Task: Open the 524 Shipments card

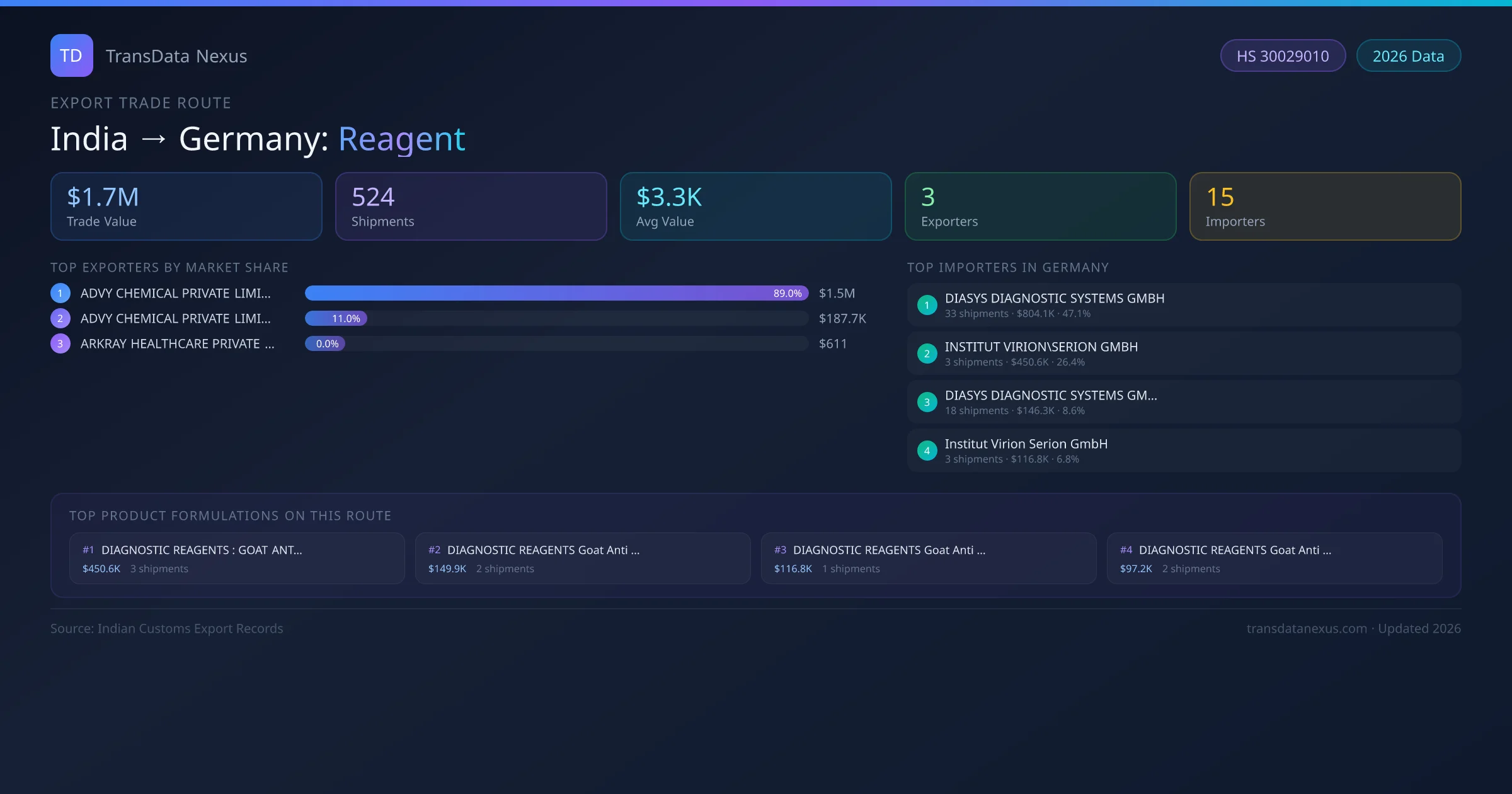Action: (x=471, y=206)
